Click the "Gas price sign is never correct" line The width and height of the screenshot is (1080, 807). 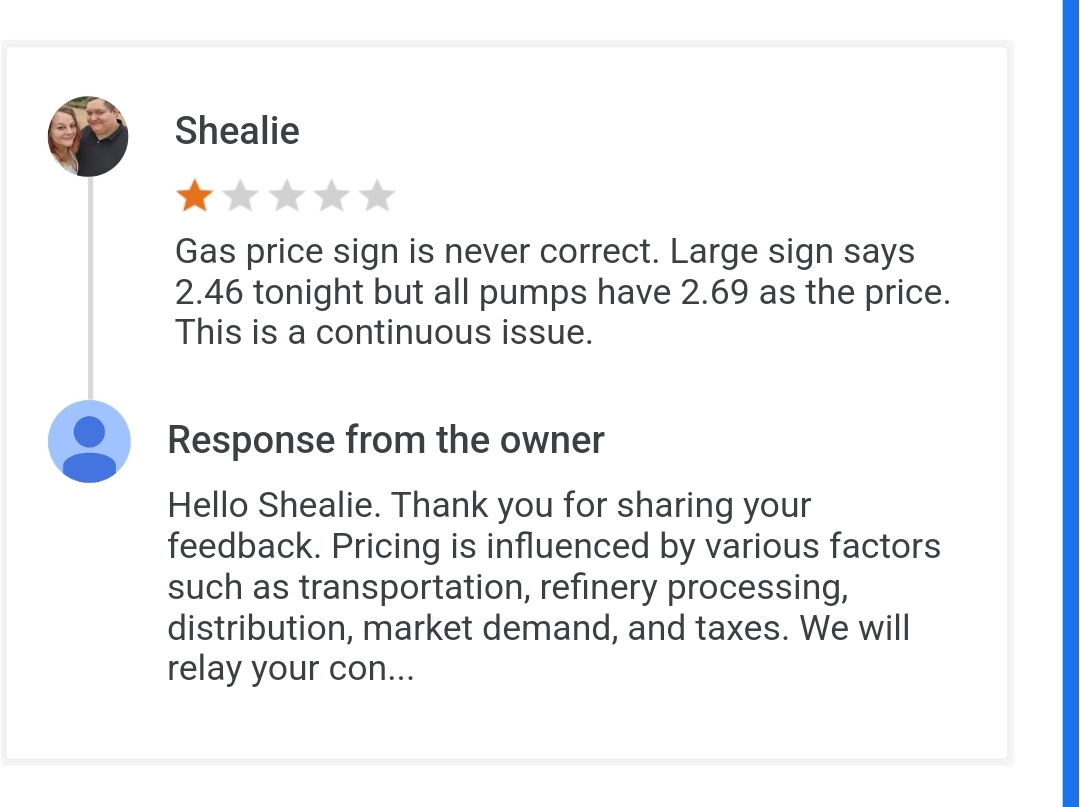coord(544,252)
